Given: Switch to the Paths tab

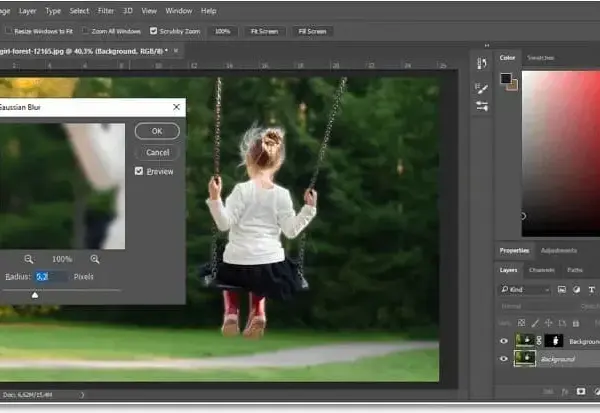Looking at the screenshot, I should click(575, 270).
